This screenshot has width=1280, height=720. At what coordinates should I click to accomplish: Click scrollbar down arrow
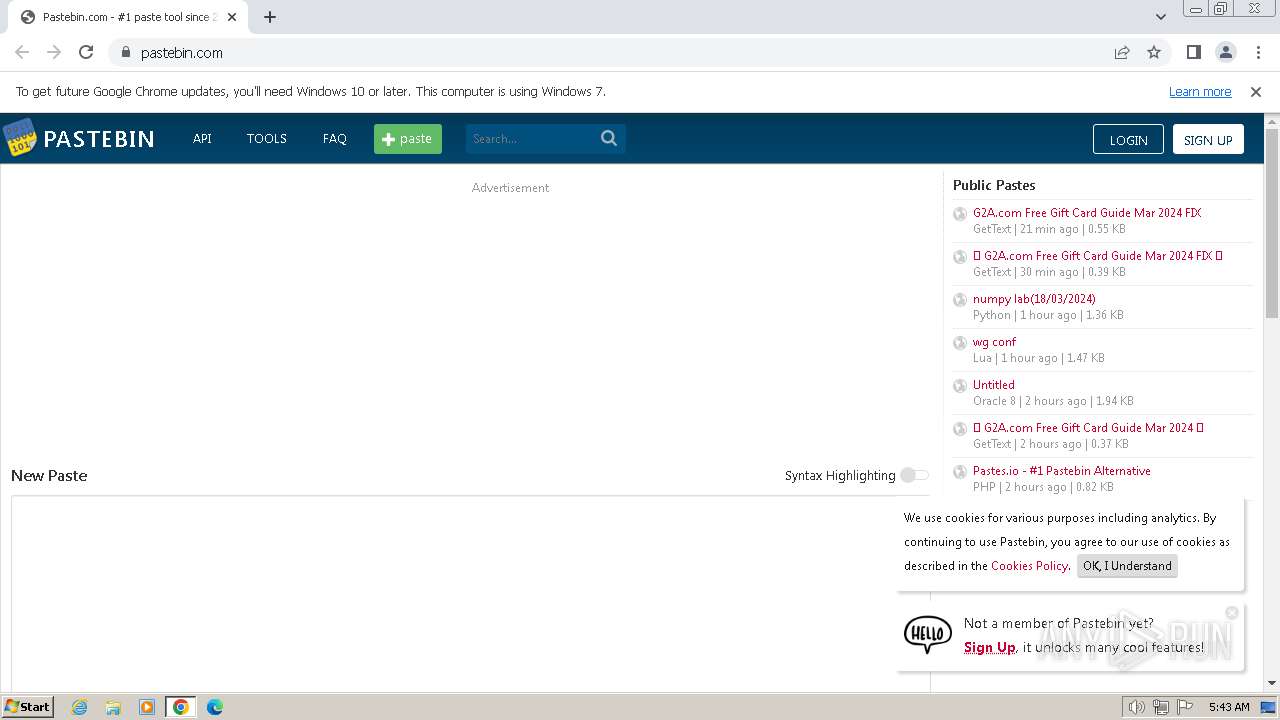pyautogui.click(x=1272, y=683)
